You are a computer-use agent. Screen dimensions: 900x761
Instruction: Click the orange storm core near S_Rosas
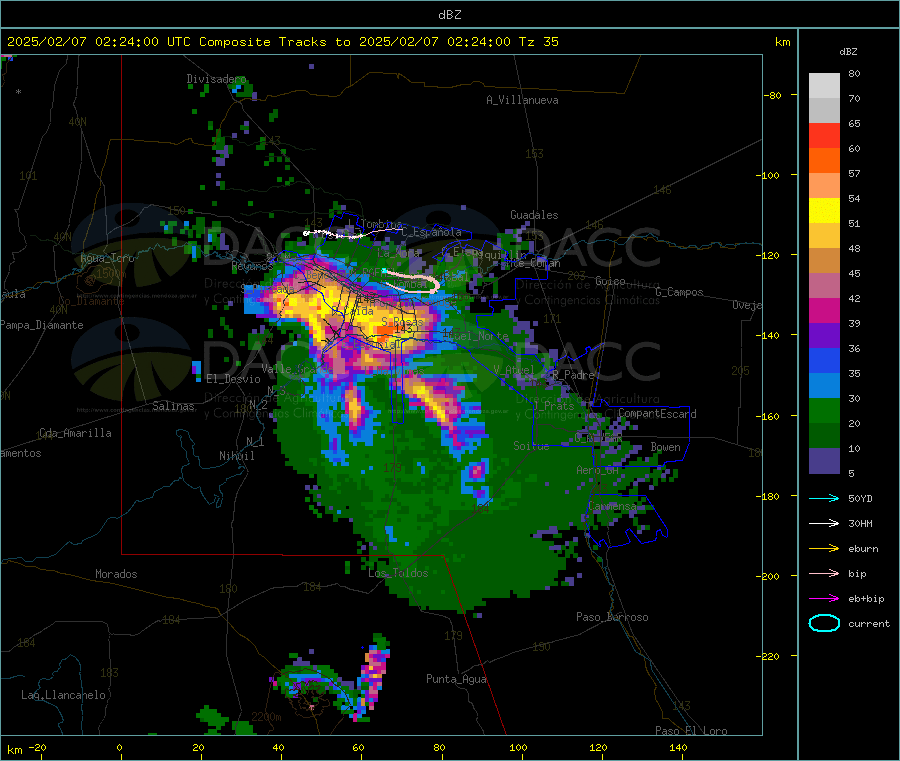[383, 331]
